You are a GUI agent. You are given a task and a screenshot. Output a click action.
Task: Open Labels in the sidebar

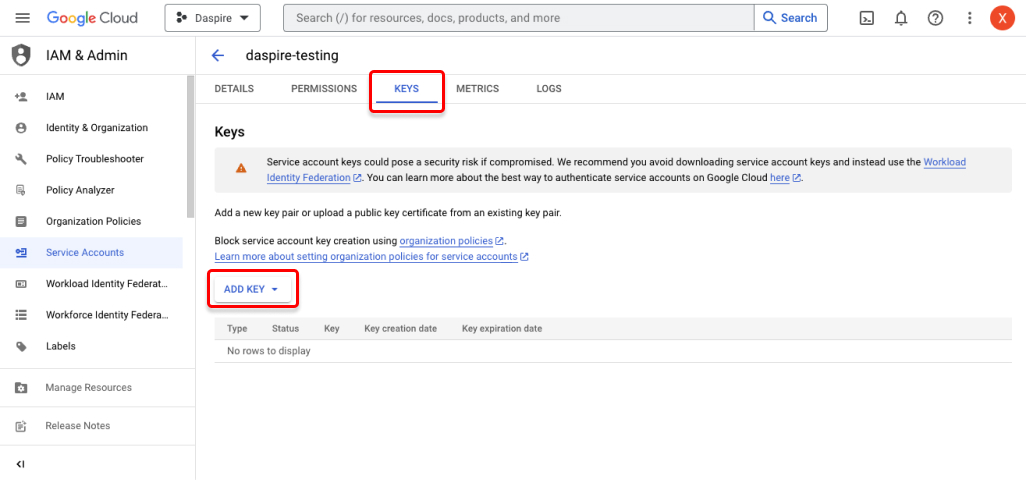(61, 347)
